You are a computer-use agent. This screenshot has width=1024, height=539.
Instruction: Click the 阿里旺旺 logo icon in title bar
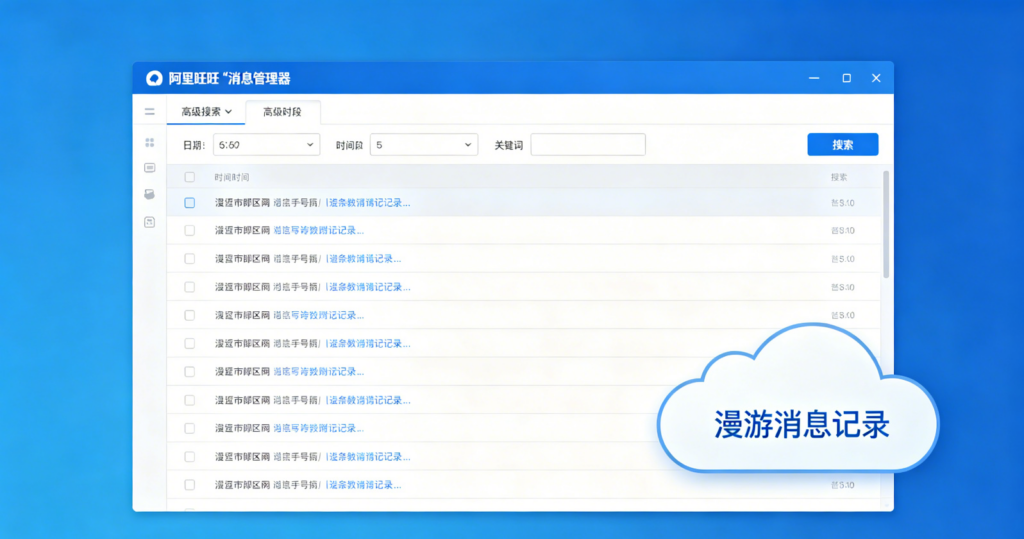pos(153,78)
